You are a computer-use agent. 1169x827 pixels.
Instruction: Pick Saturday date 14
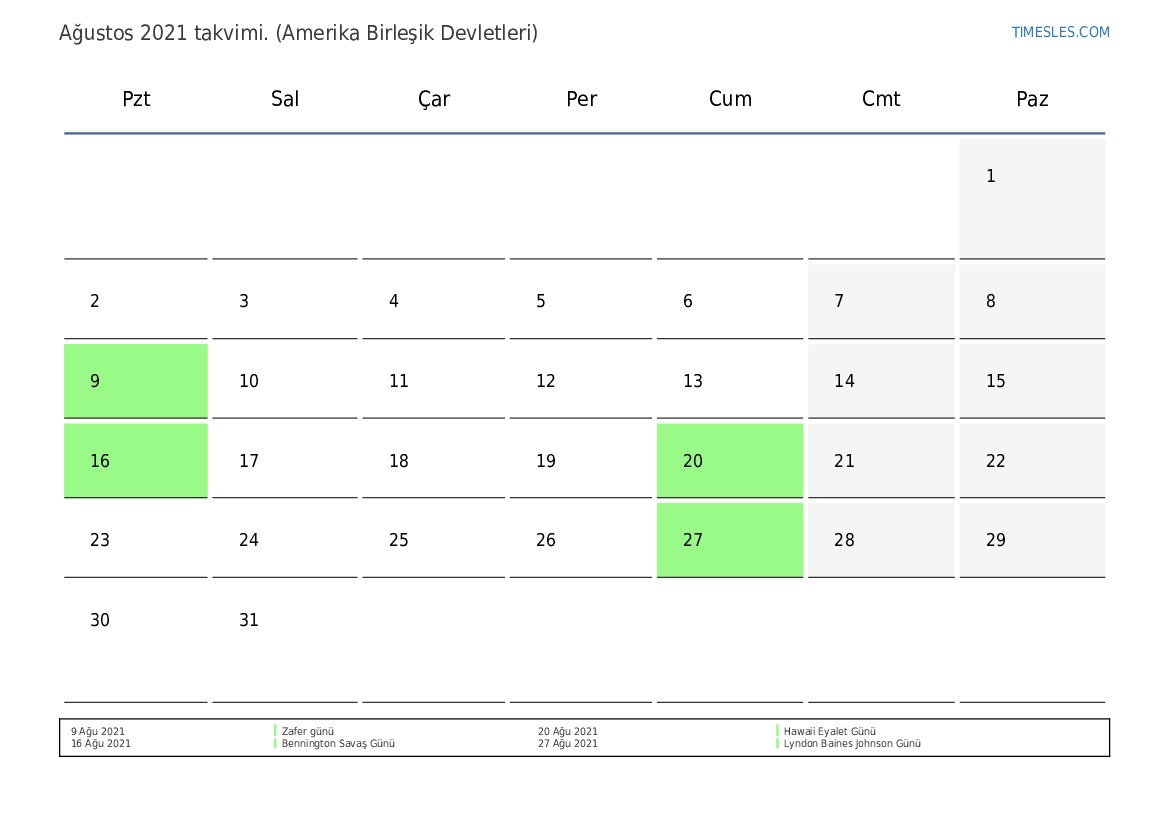(880, 381)
